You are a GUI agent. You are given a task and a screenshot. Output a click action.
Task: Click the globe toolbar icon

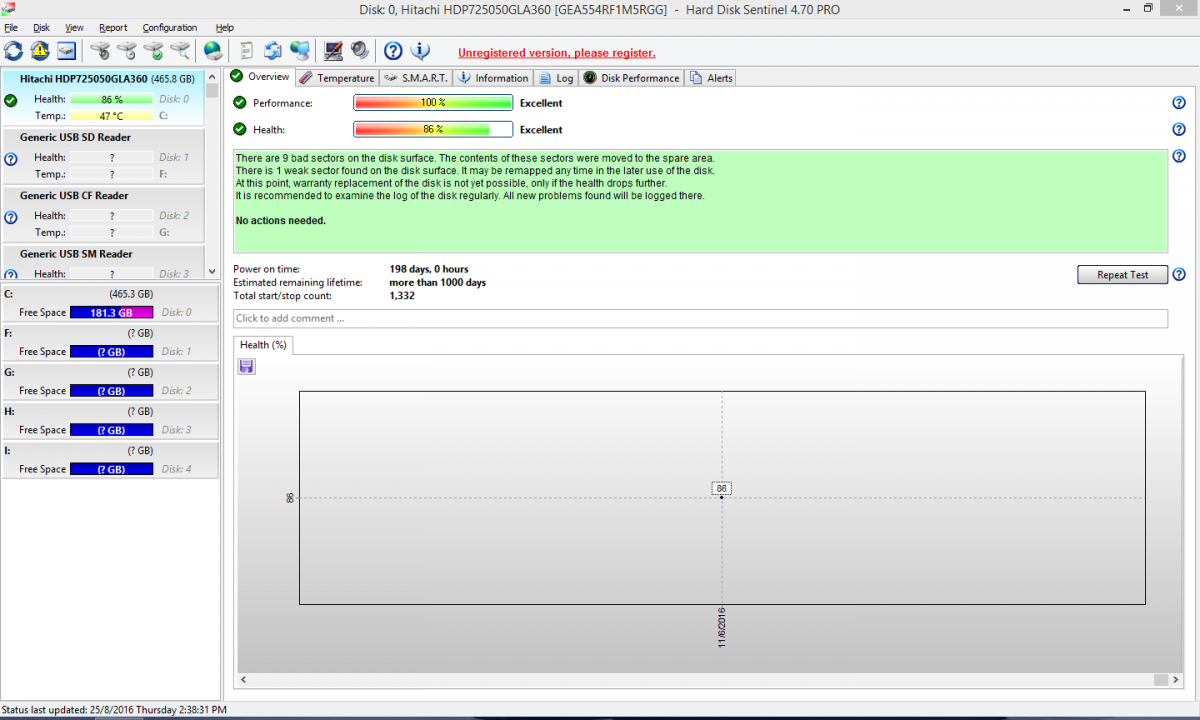[212, 50]
